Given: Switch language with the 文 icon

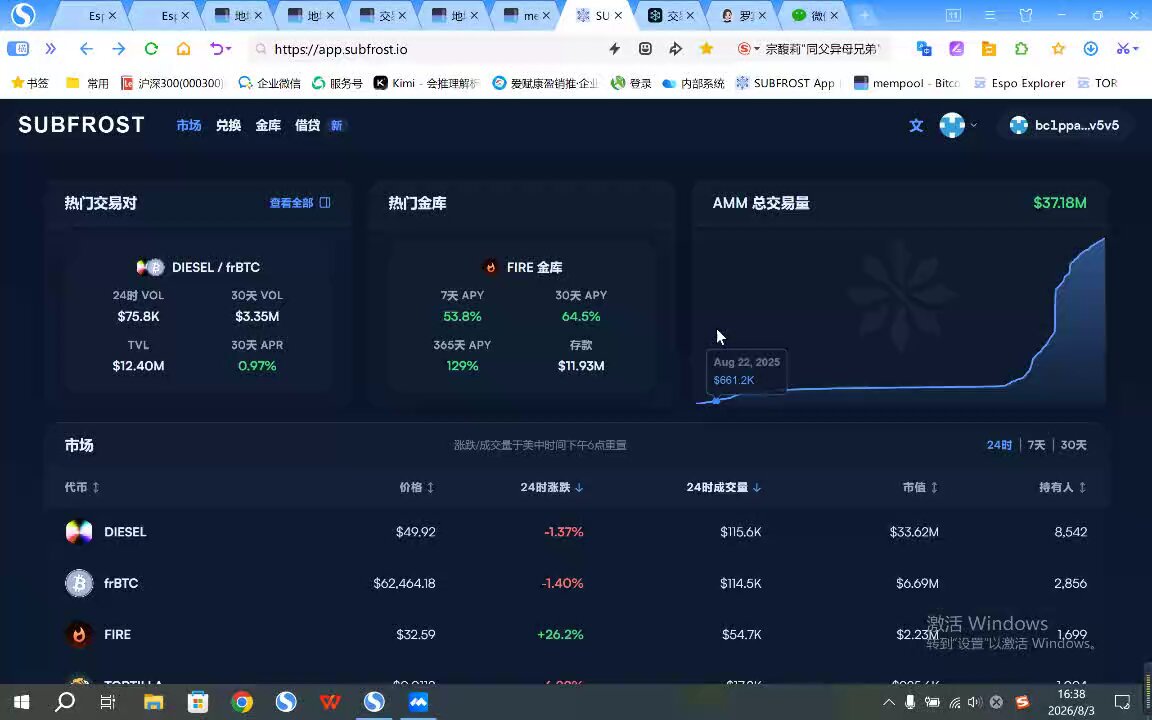Looking at the screenshot, I should coord(915,126).
